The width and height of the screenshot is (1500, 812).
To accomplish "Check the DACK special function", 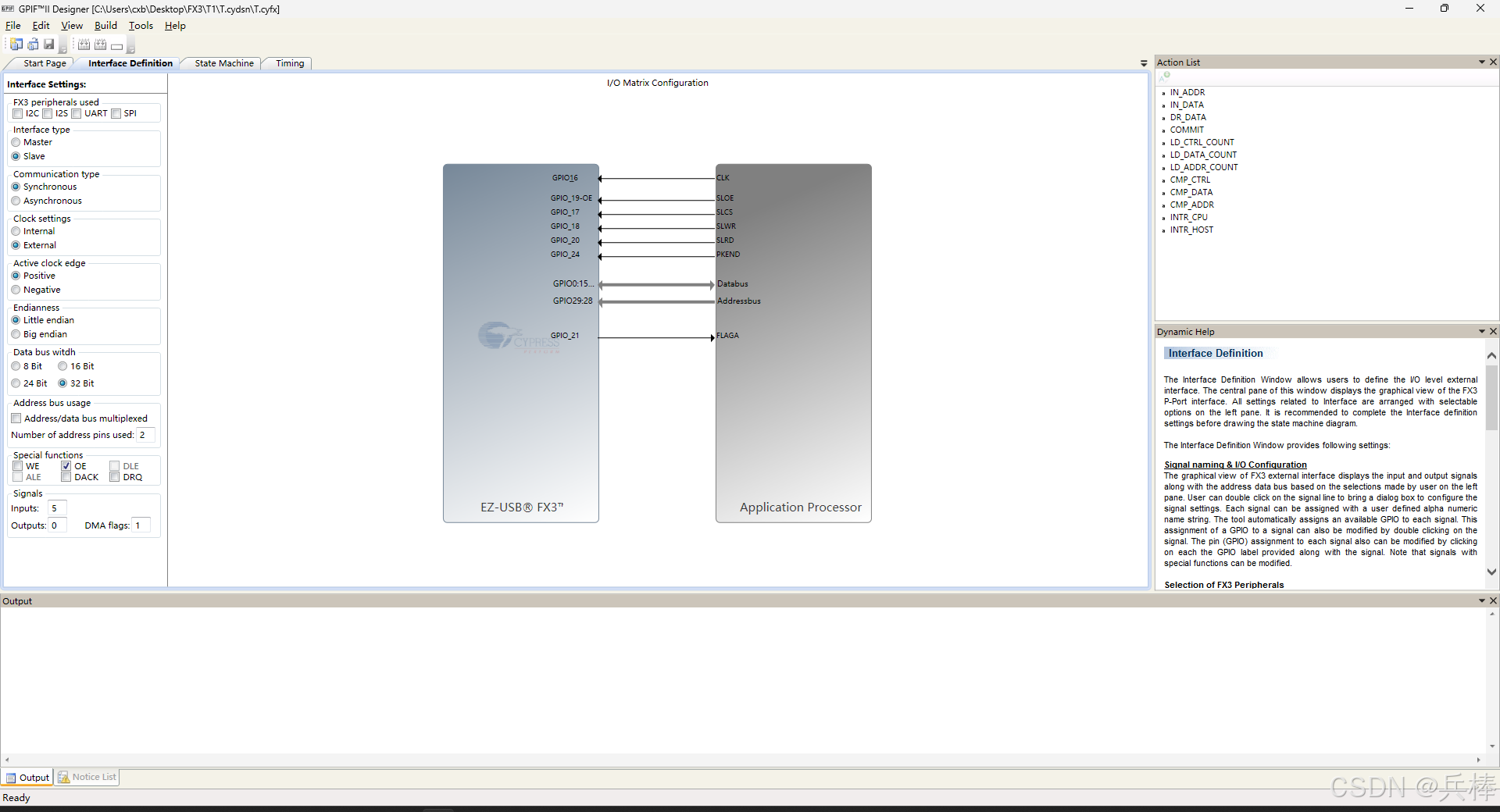I will [x=66, y=477].
